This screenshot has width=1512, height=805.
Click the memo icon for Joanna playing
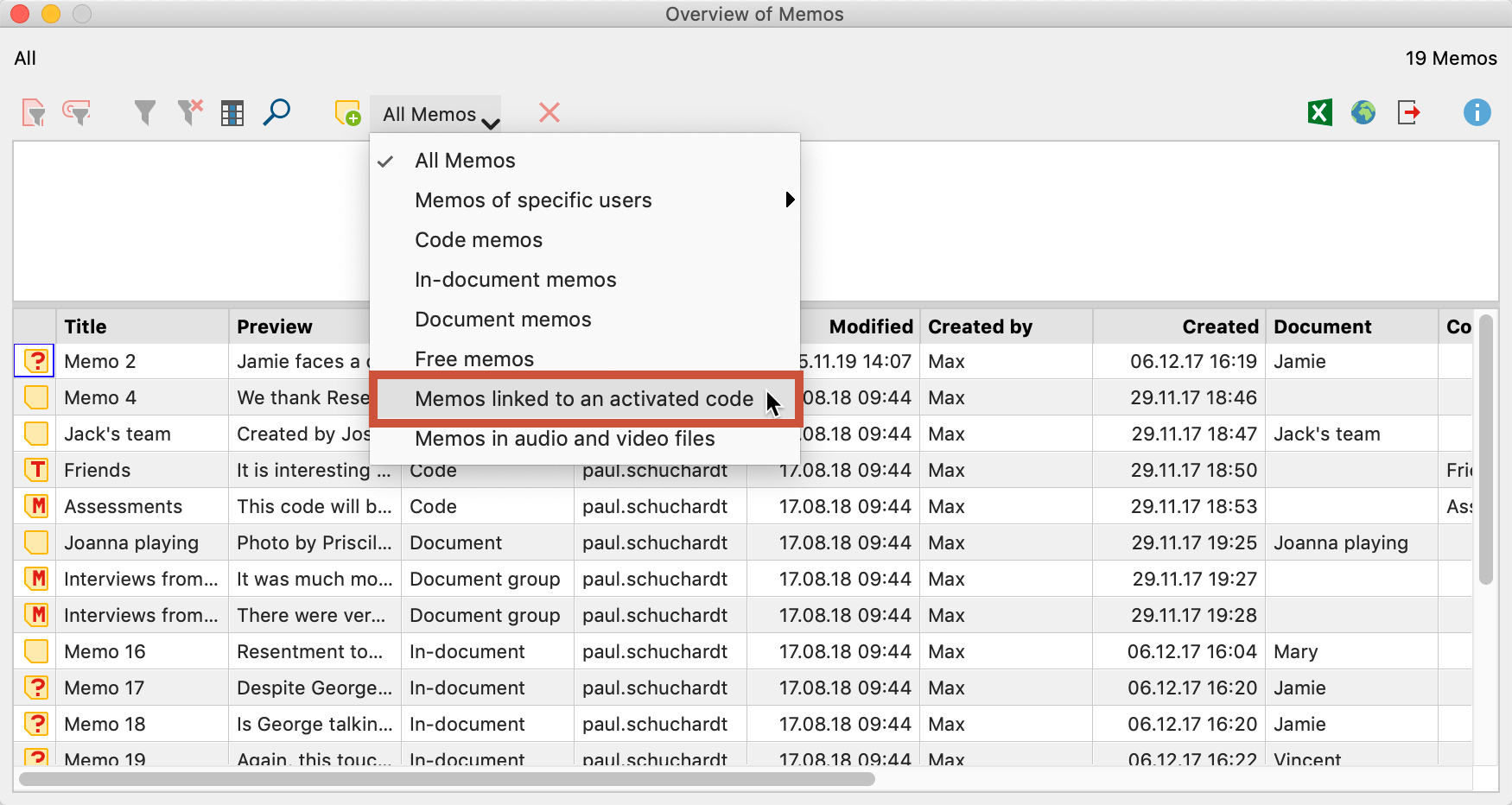(x=36, y=542)
